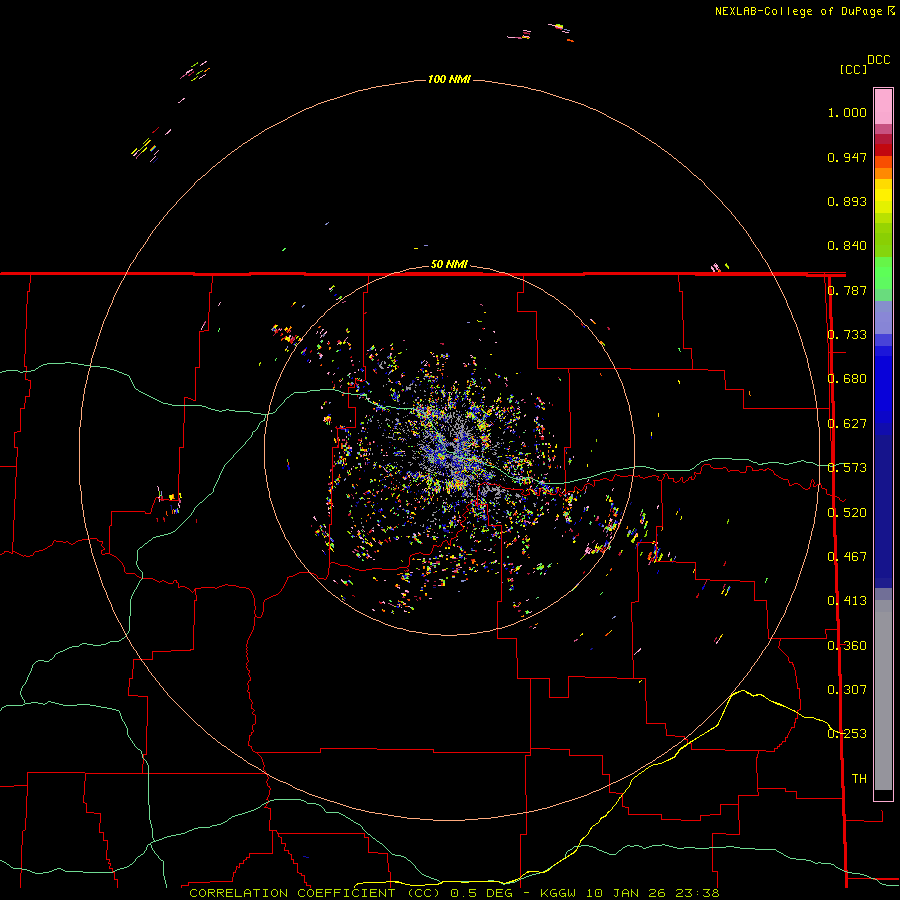Select the 0.360 legend value
The width and height of the screenshot is (900, 900).
point(847,646)
